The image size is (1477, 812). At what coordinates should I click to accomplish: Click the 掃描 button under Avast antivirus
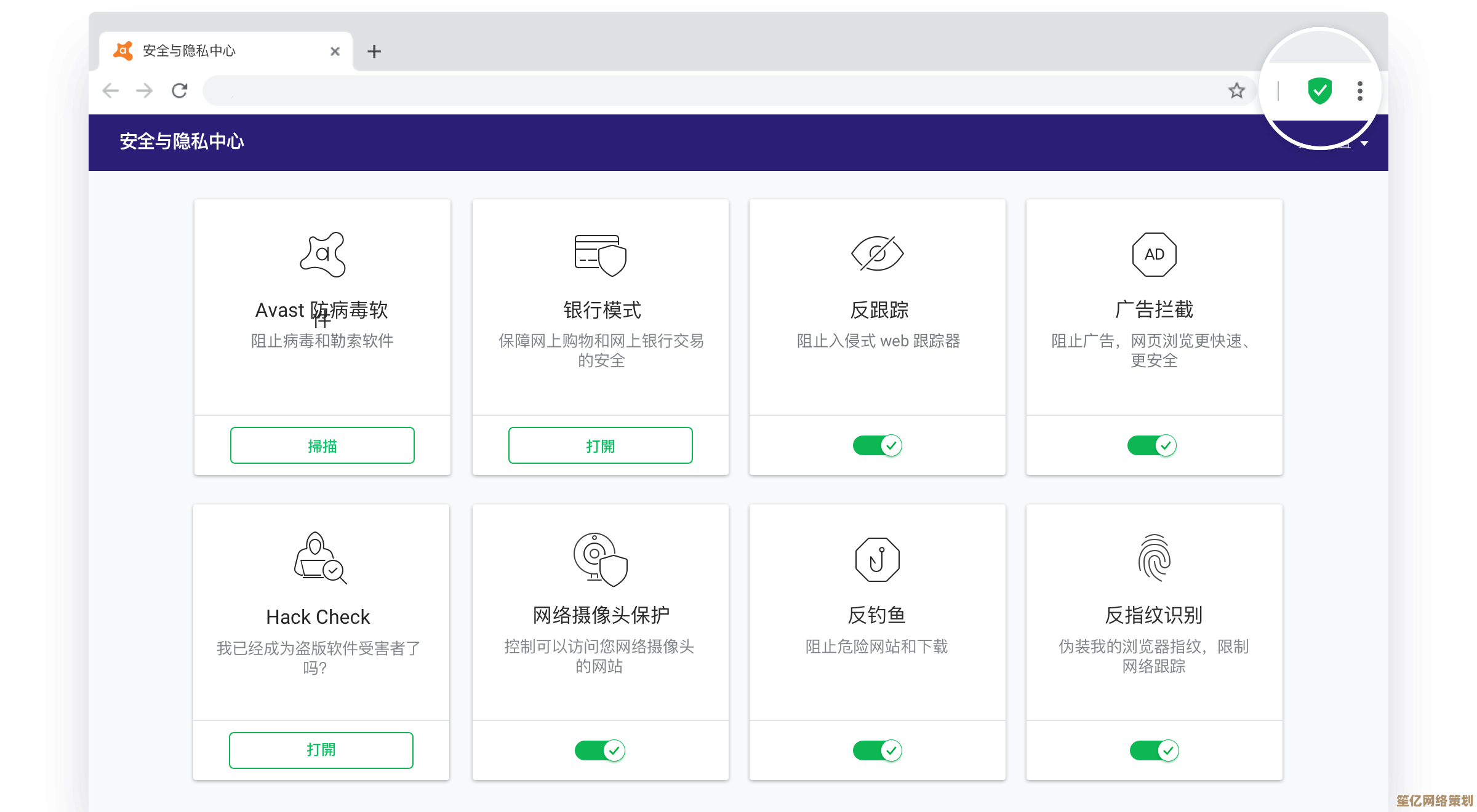322,445
